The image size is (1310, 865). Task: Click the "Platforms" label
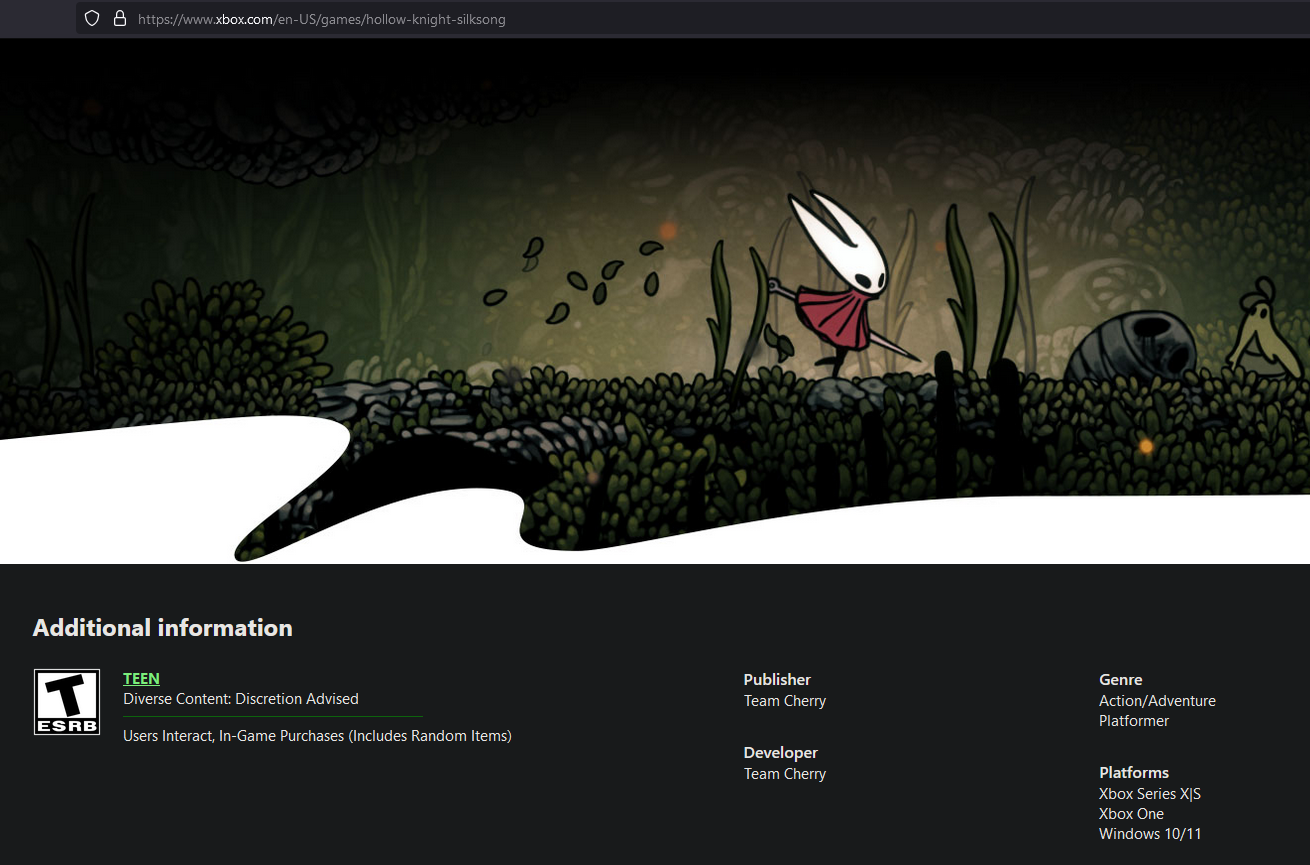tap(1134, 773)
